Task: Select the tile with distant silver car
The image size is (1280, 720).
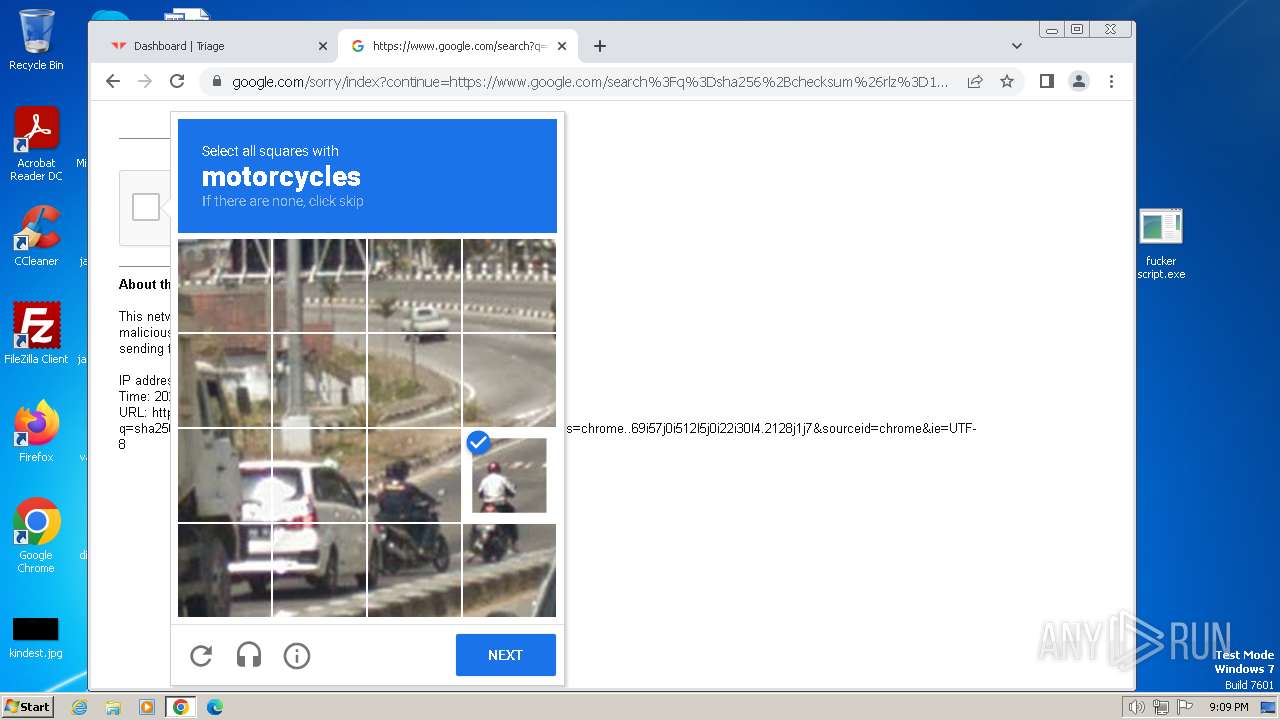Action: [x=414, y=285]
